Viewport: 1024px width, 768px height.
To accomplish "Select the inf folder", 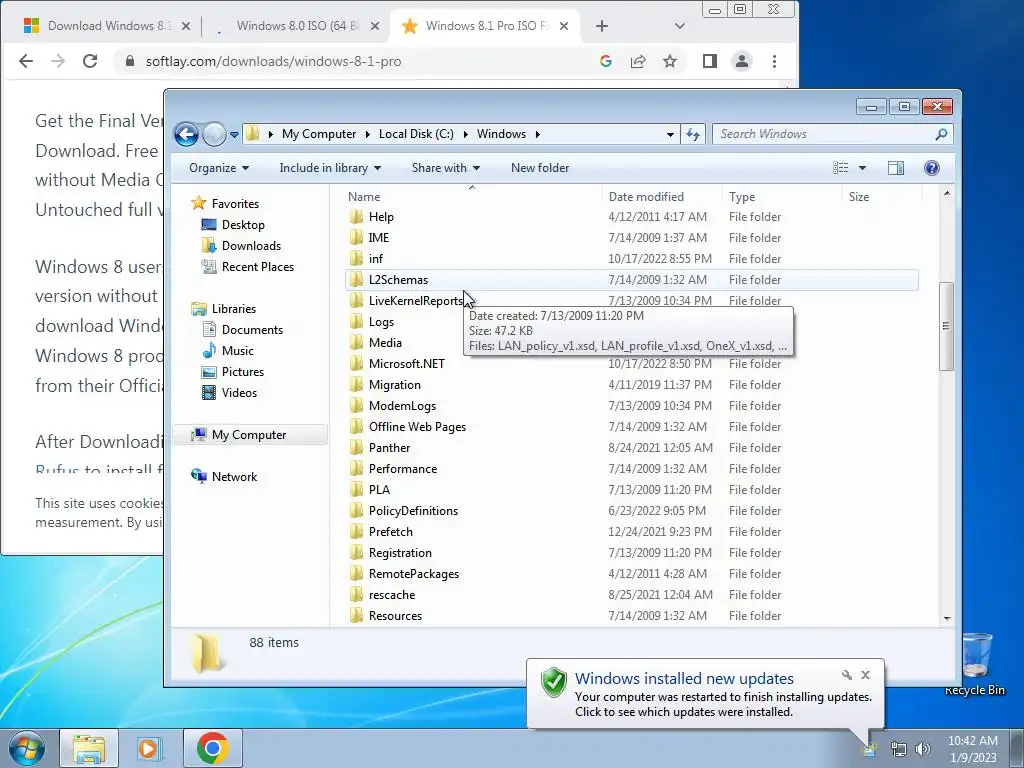I will click(376, 259).
